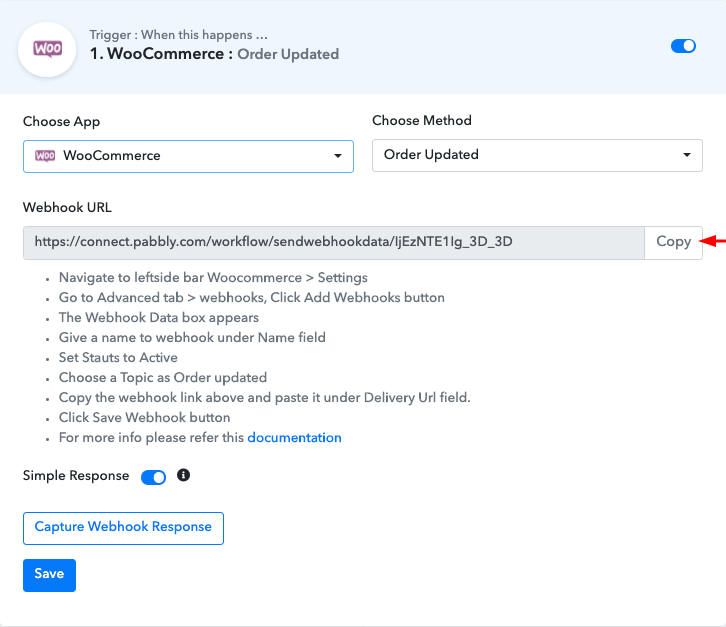726x627 pixels.
Task: Open the Choose App WooCommerce dropdown
Action: click(x=188, y=156)
